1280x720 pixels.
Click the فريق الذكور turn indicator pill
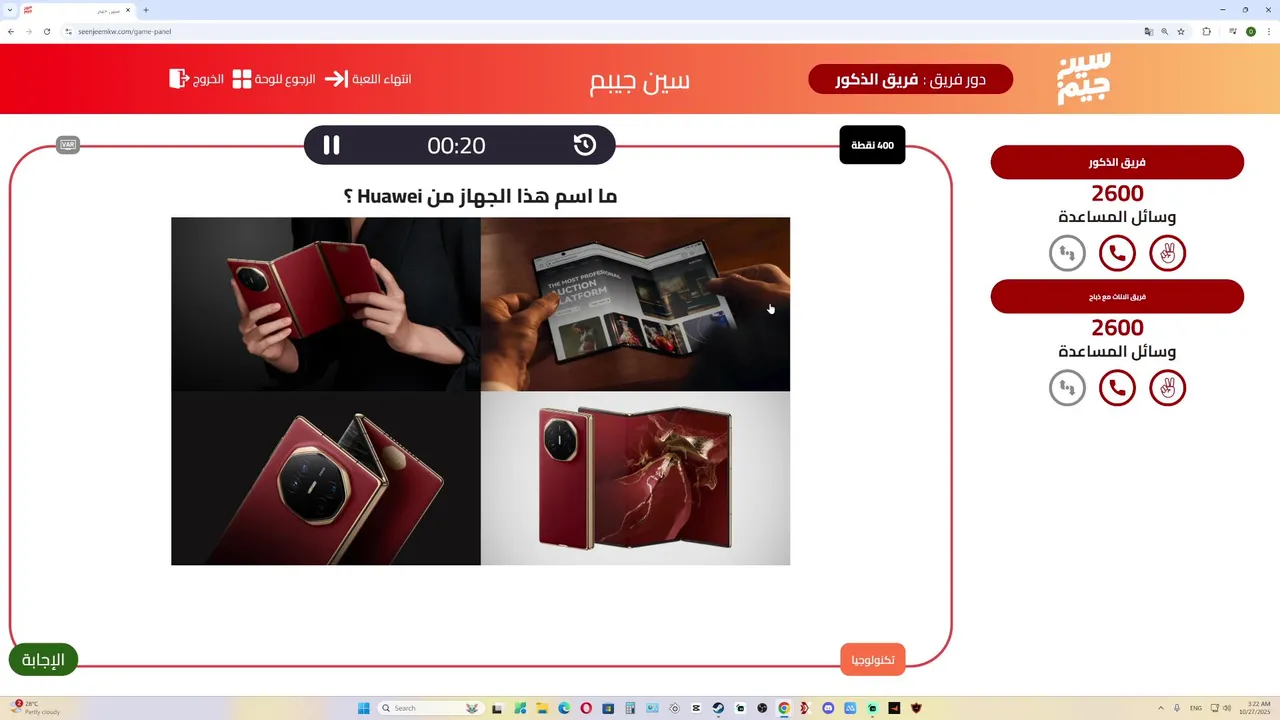[x=910, y=79]
